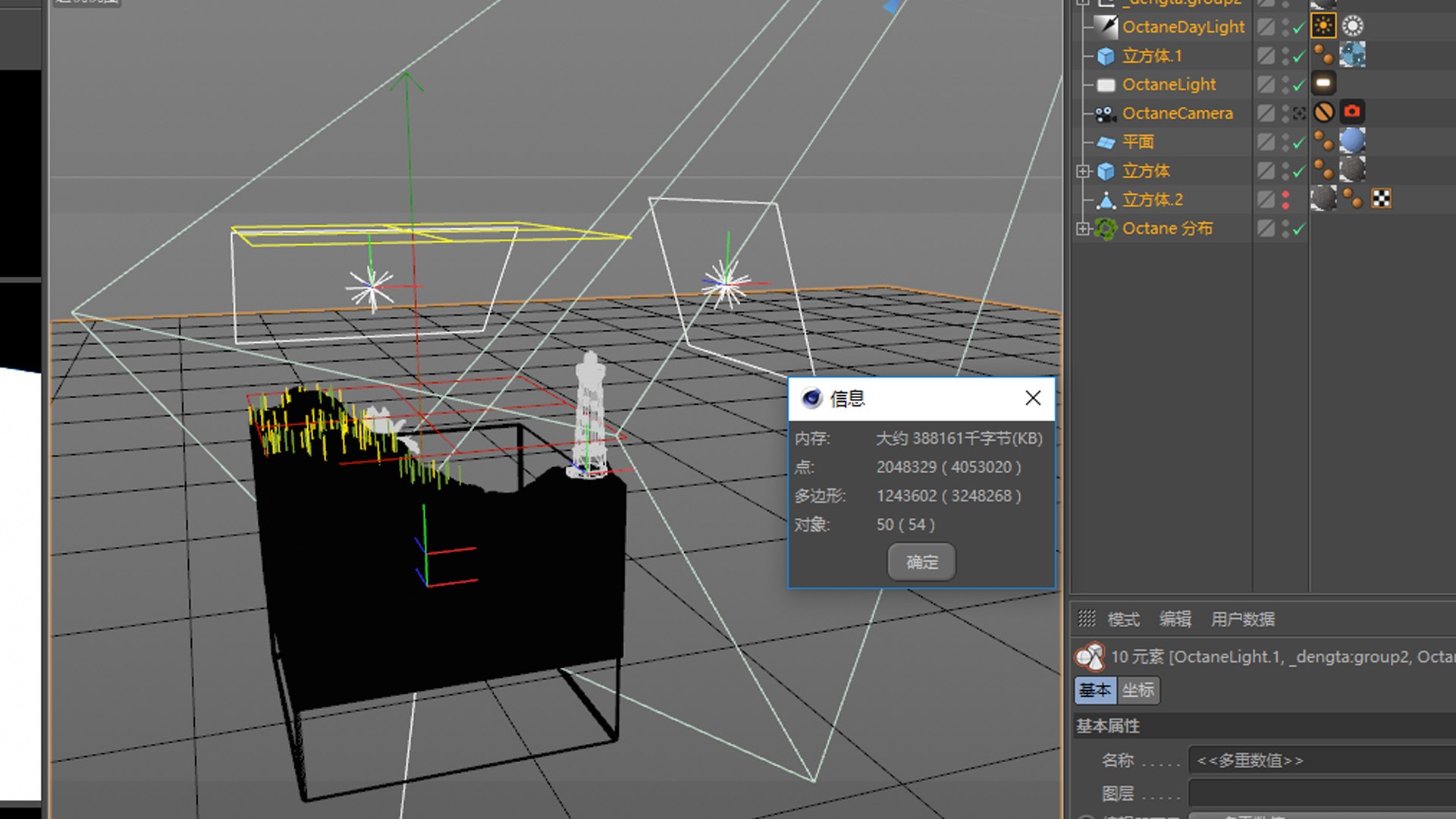Select the phong tag on 立方体.1
Image resolution: width=1456 pixels, height=819 pixels.
(1323, 55)
